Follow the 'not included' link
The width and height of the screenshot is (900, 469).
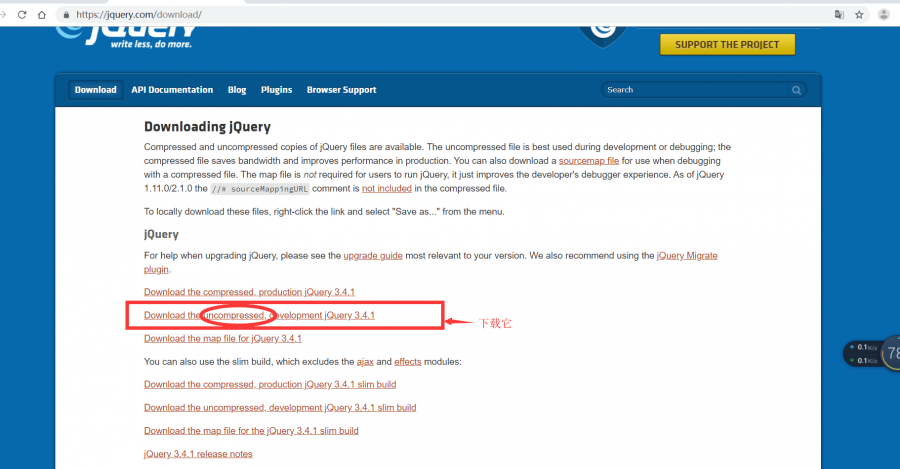pyautogui.click(x=387, y=188)
